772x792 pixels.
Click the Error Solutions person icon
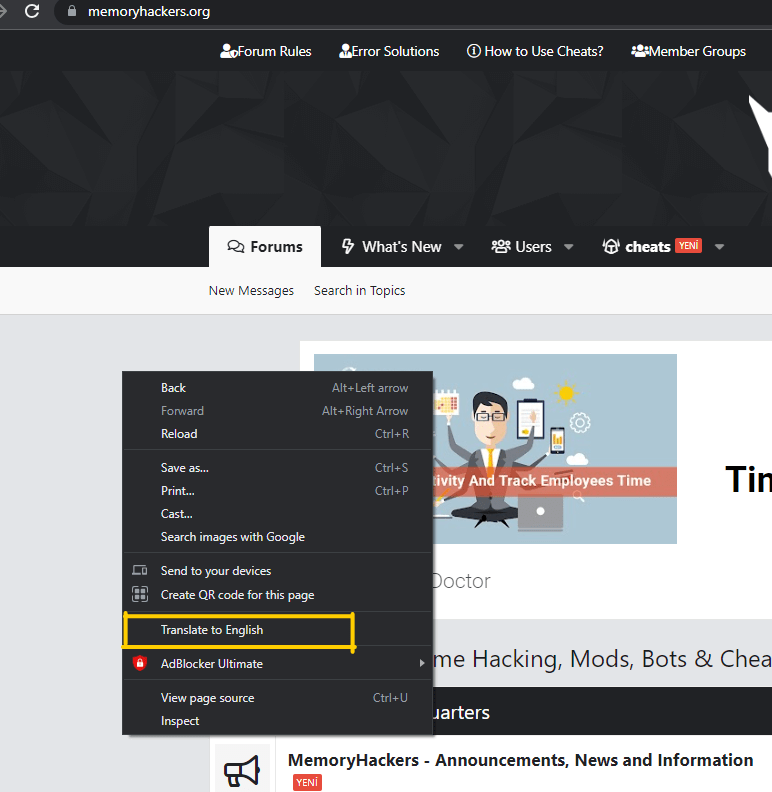pyautogui.click(x=345, y=51)
